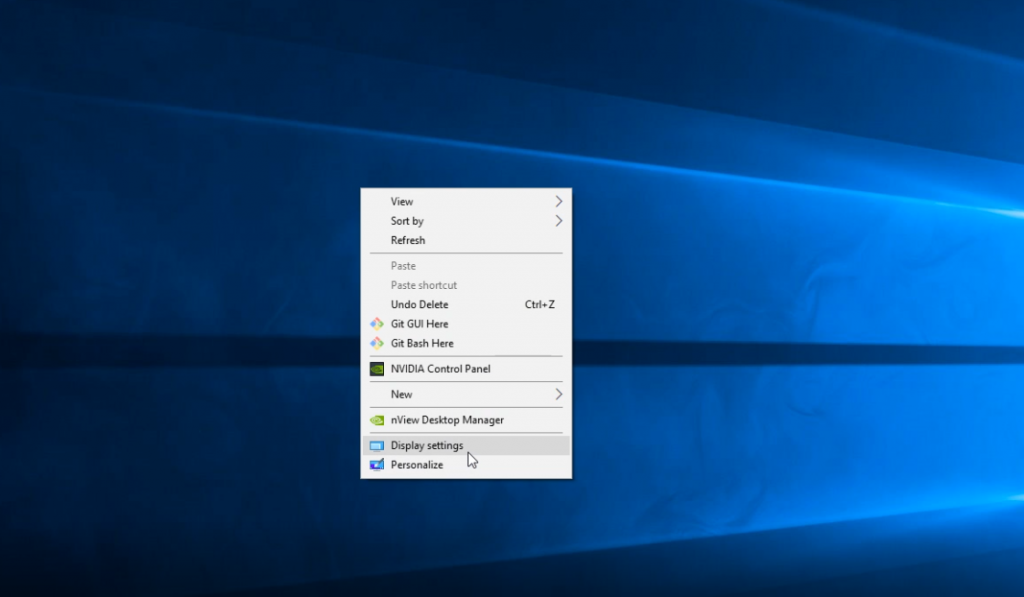Choose Git Bash Here
This screenshot has height=597, width=1024.
tap(466, 343)
